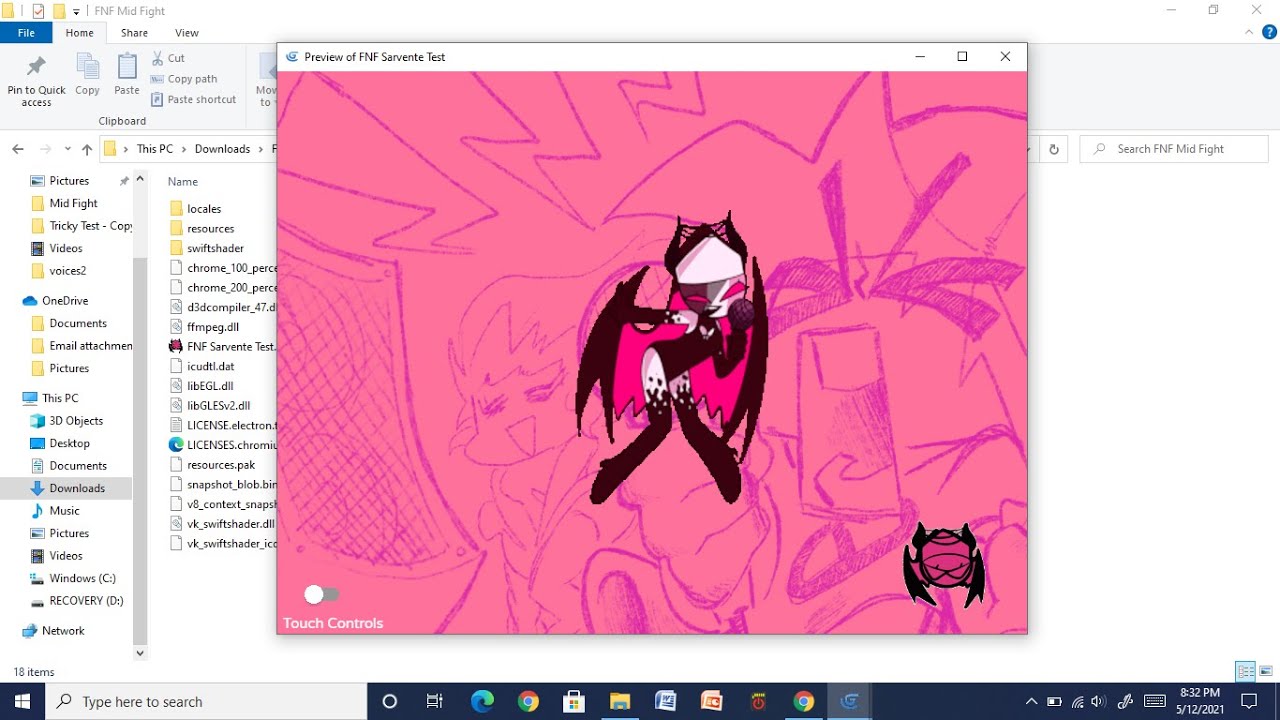Go back with the Explorer back arrow

click(18, 149)
